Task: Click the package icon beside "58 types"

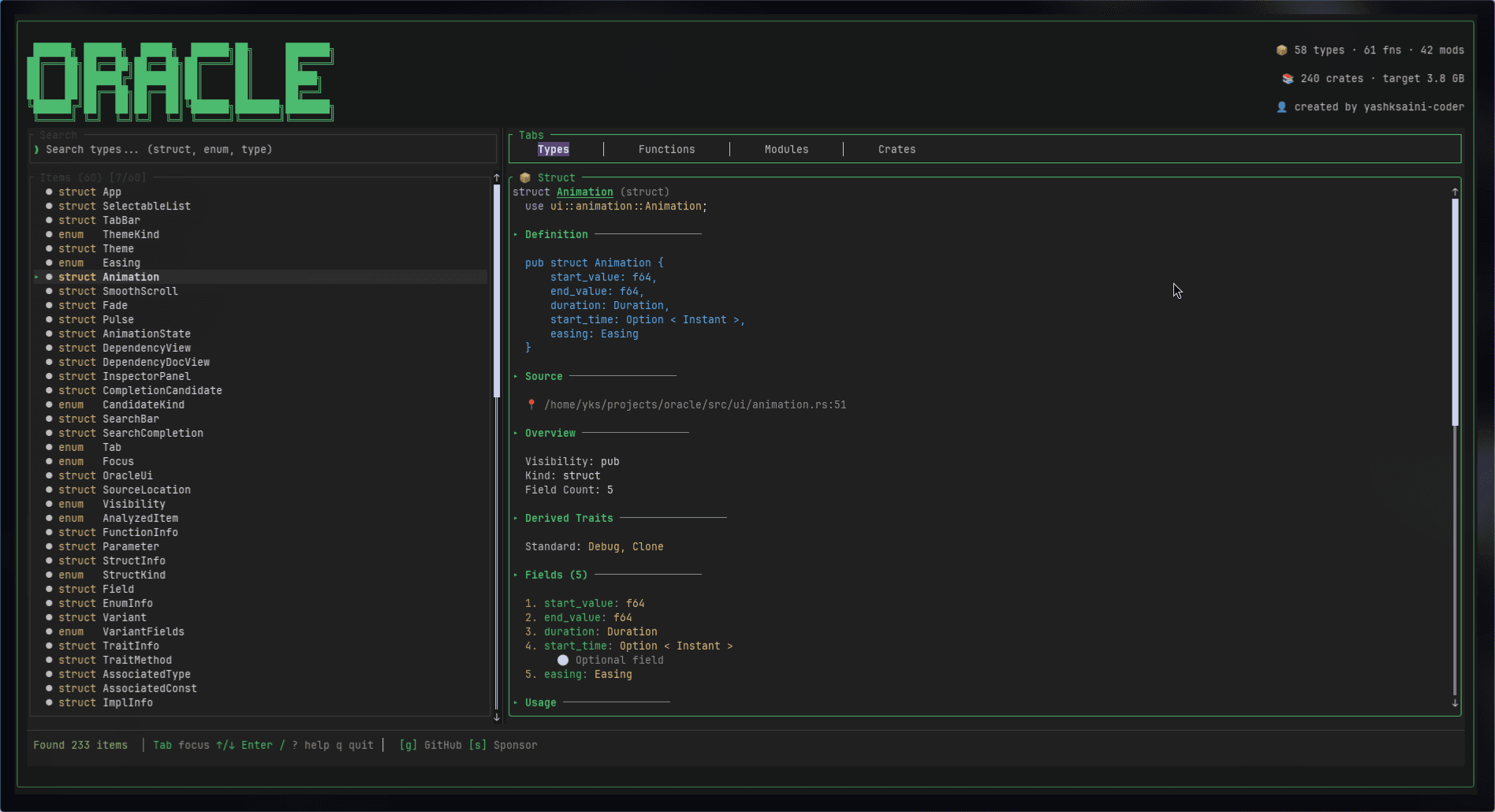Action: 1281,50
